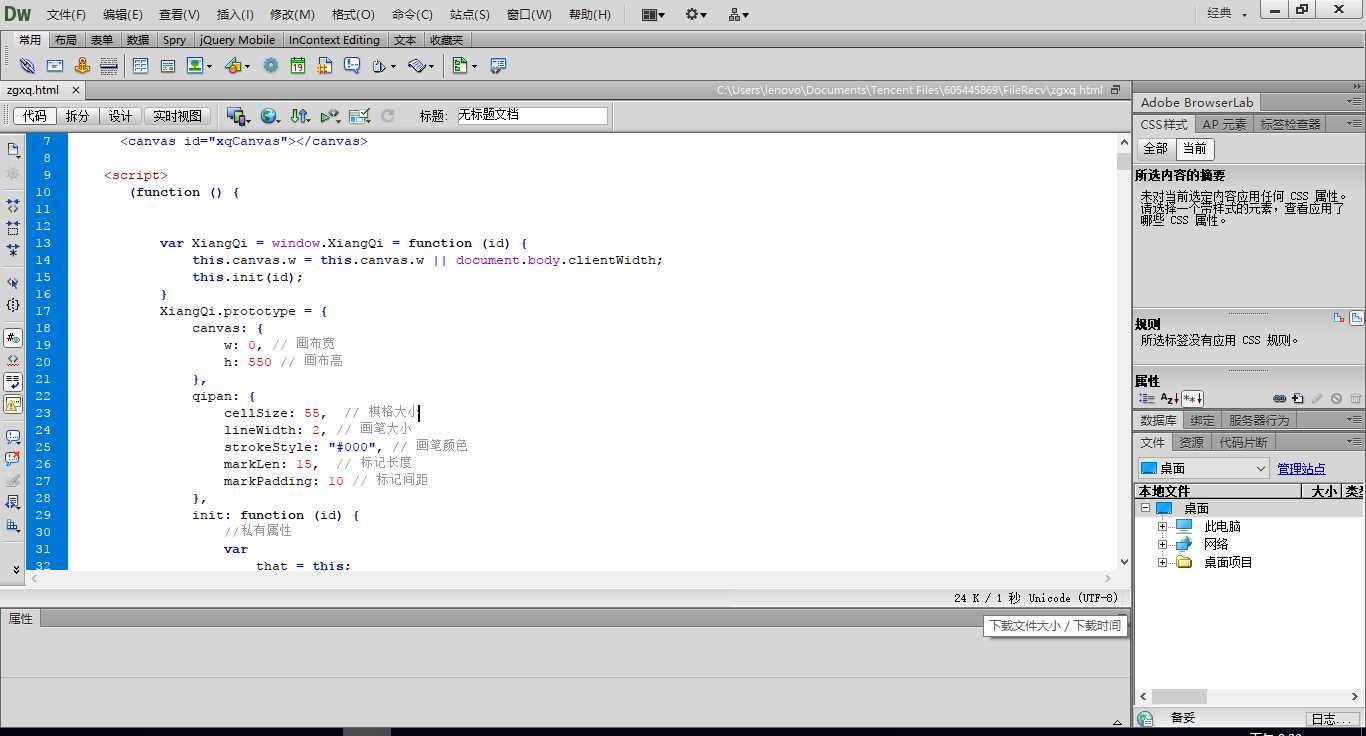Toggle highlight invalid code button
Image resolution: width=1366 pixels, height=736 pixels.
(13, 360)
